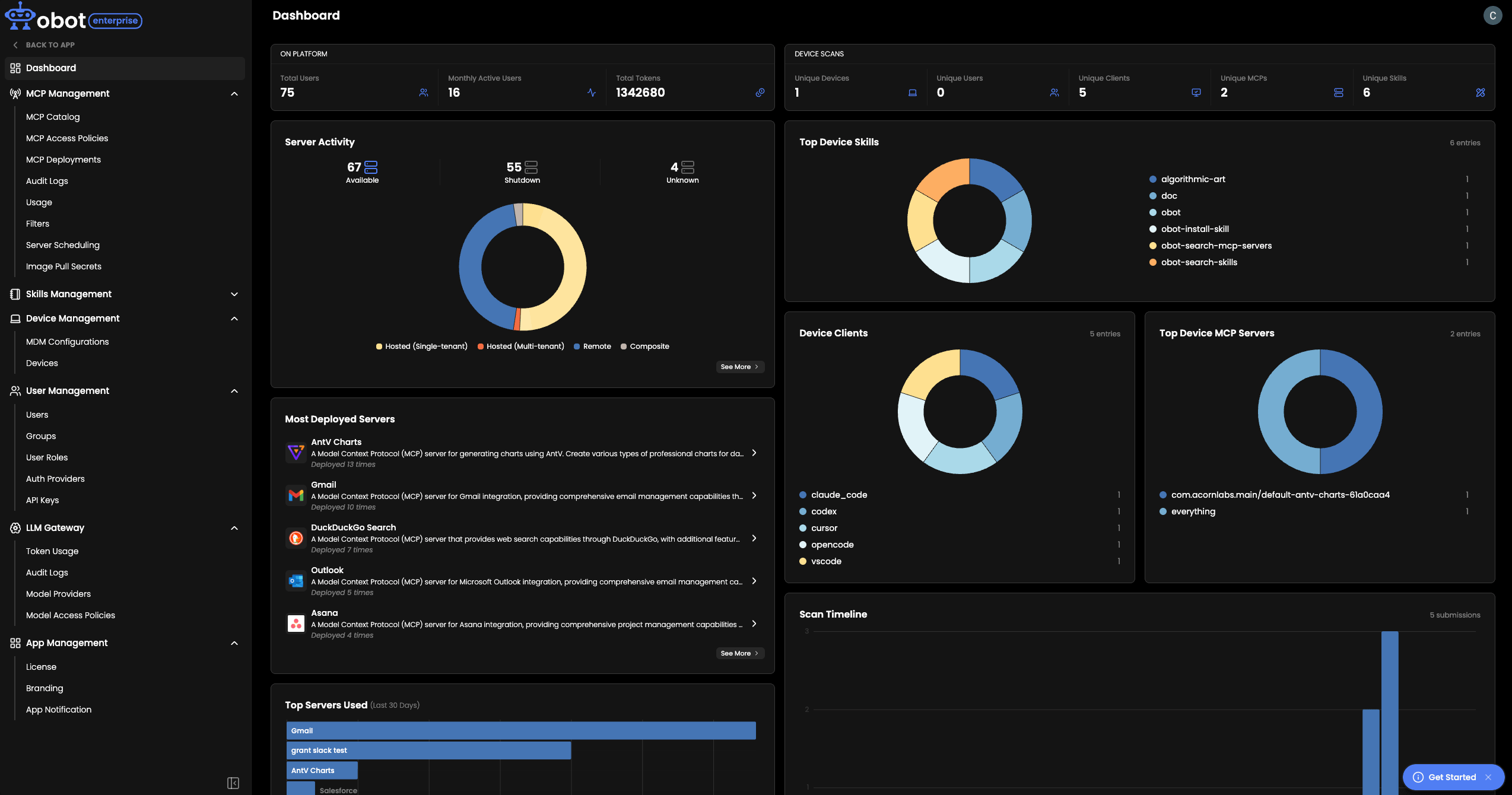
Task: Click the Unique MCPs server icon
Action: pyautogui.click(x=1339, y=93)
